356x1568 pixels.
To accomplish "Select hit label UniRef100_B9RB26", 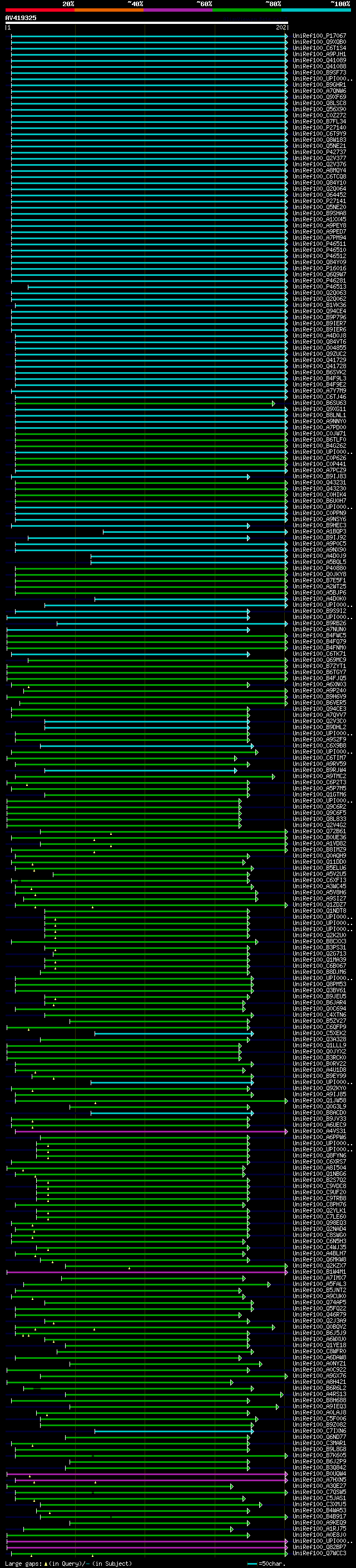I will coord(319,624).
